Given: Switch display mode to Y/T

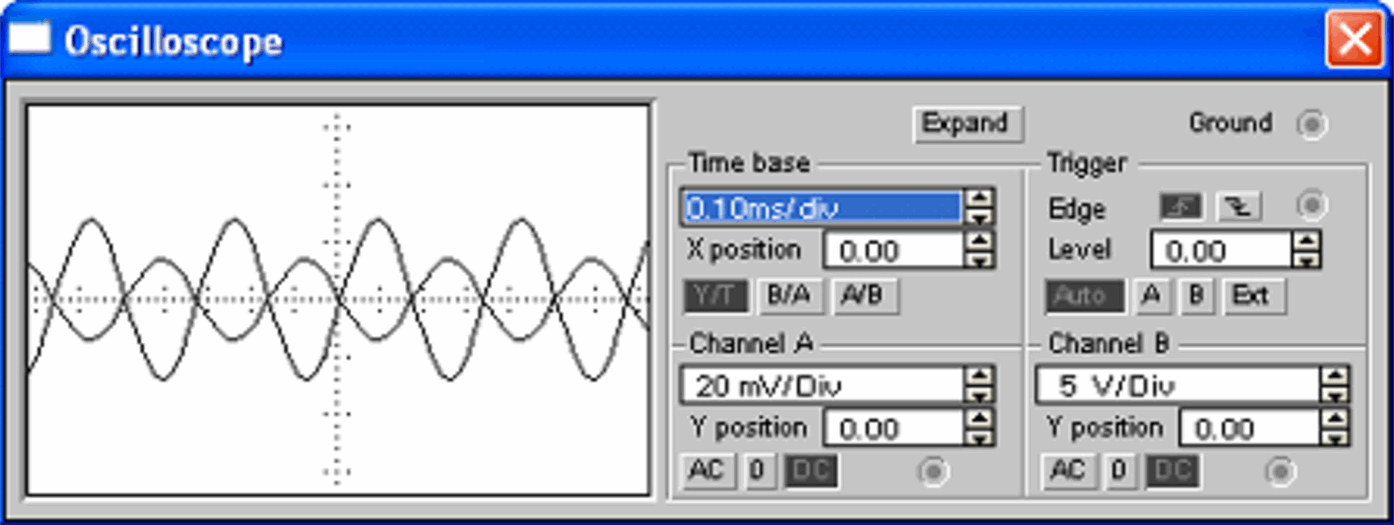Looking at the screenshot, I should click(x=715, y=296).
